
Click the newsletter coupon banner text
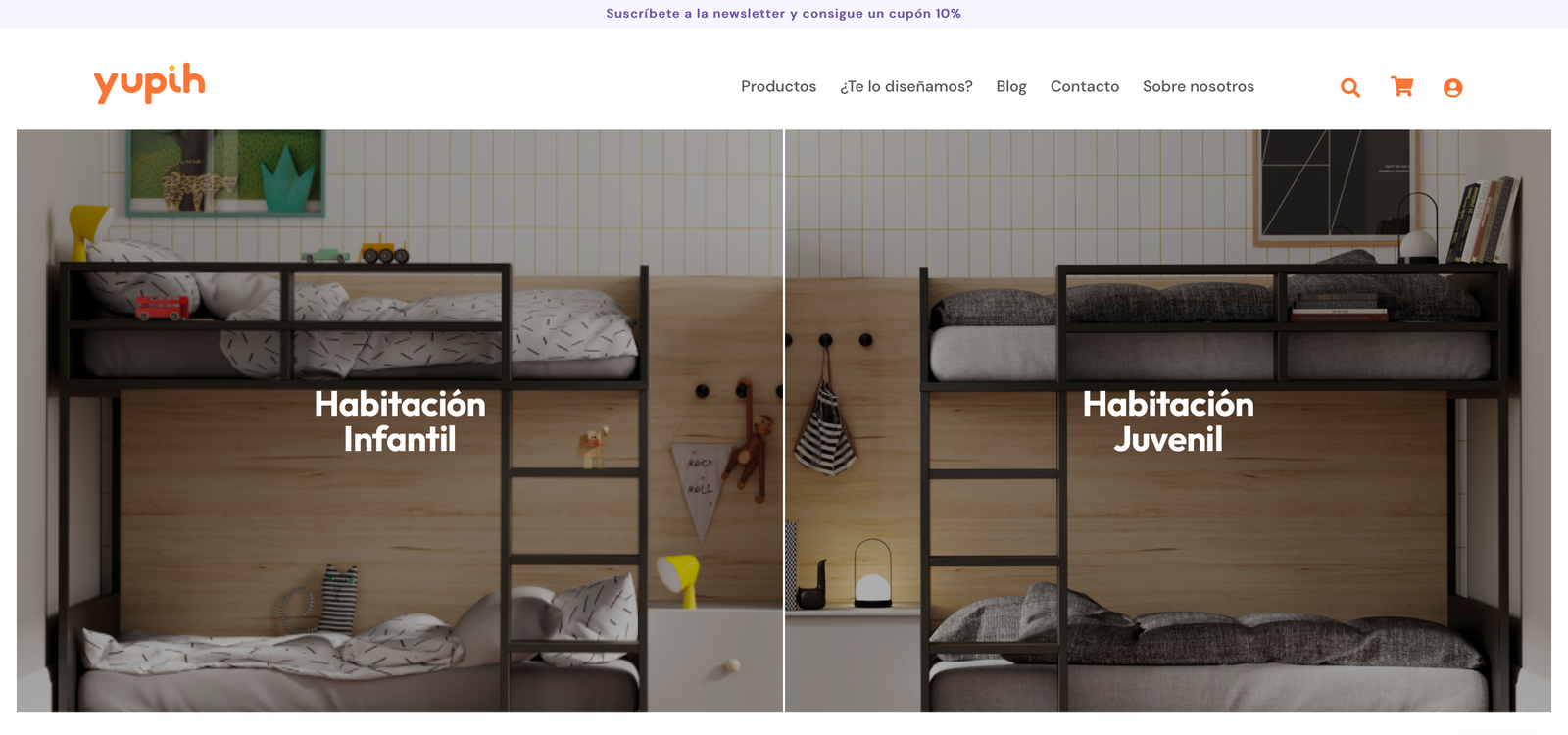click(784, 14)
